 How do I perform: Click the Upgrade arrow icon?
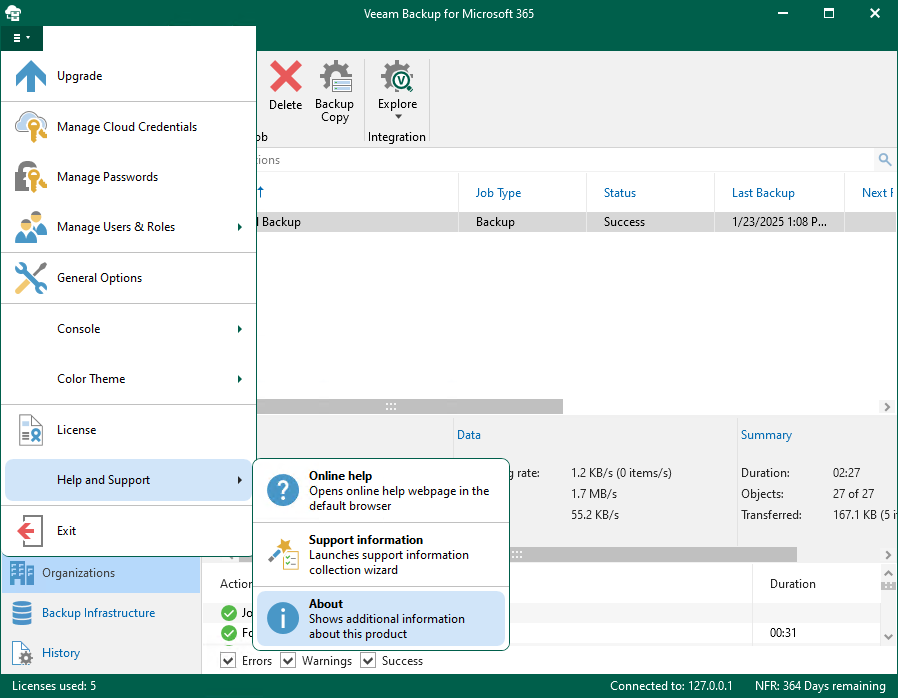coord(31,76)
